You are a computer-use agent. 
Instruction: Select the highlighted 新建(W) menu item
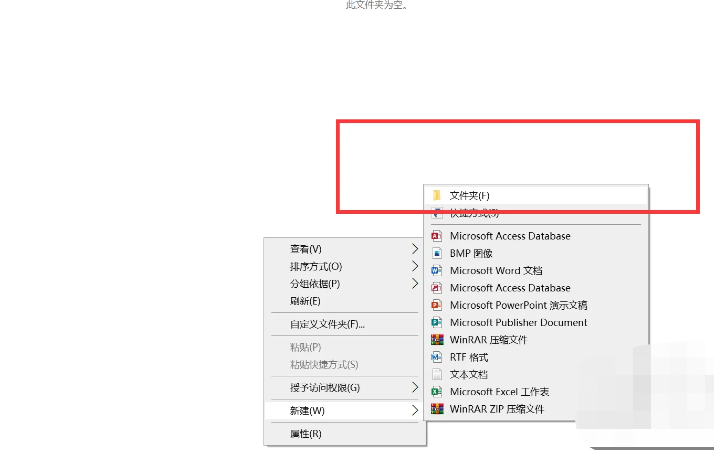point(307,410)
